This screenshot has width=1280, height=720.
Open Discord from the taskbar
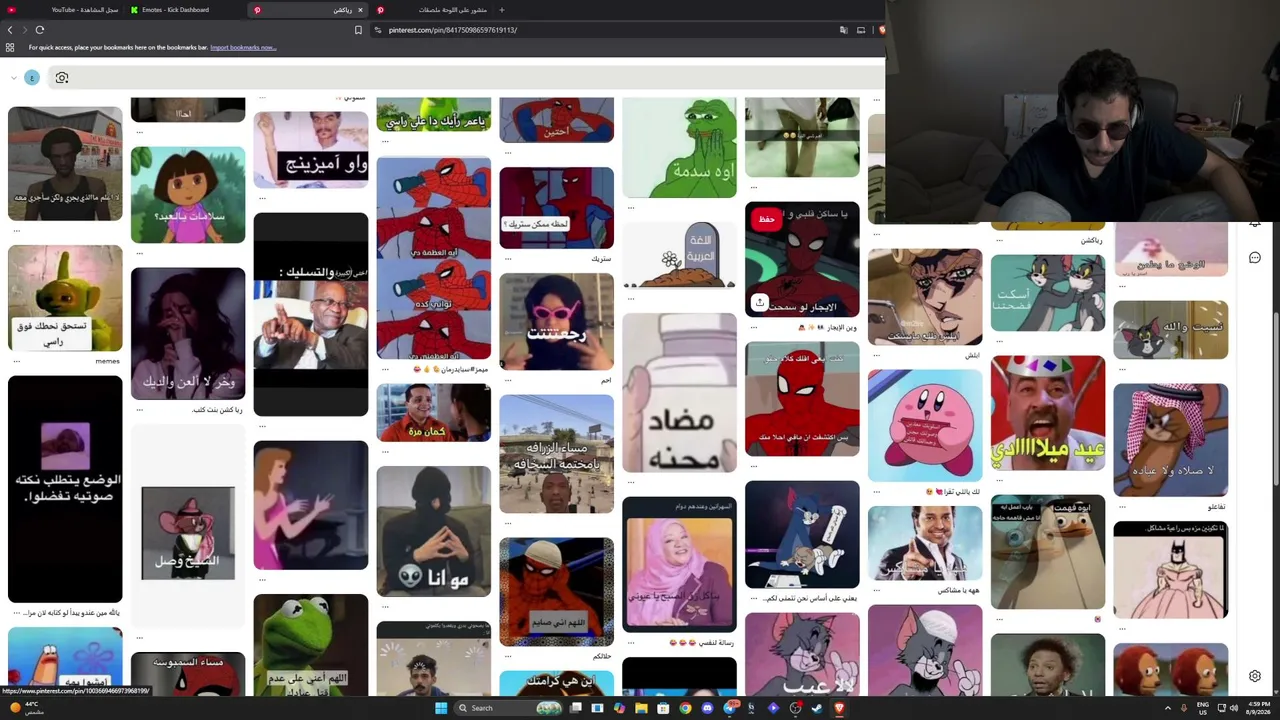(x=707, y=708)
